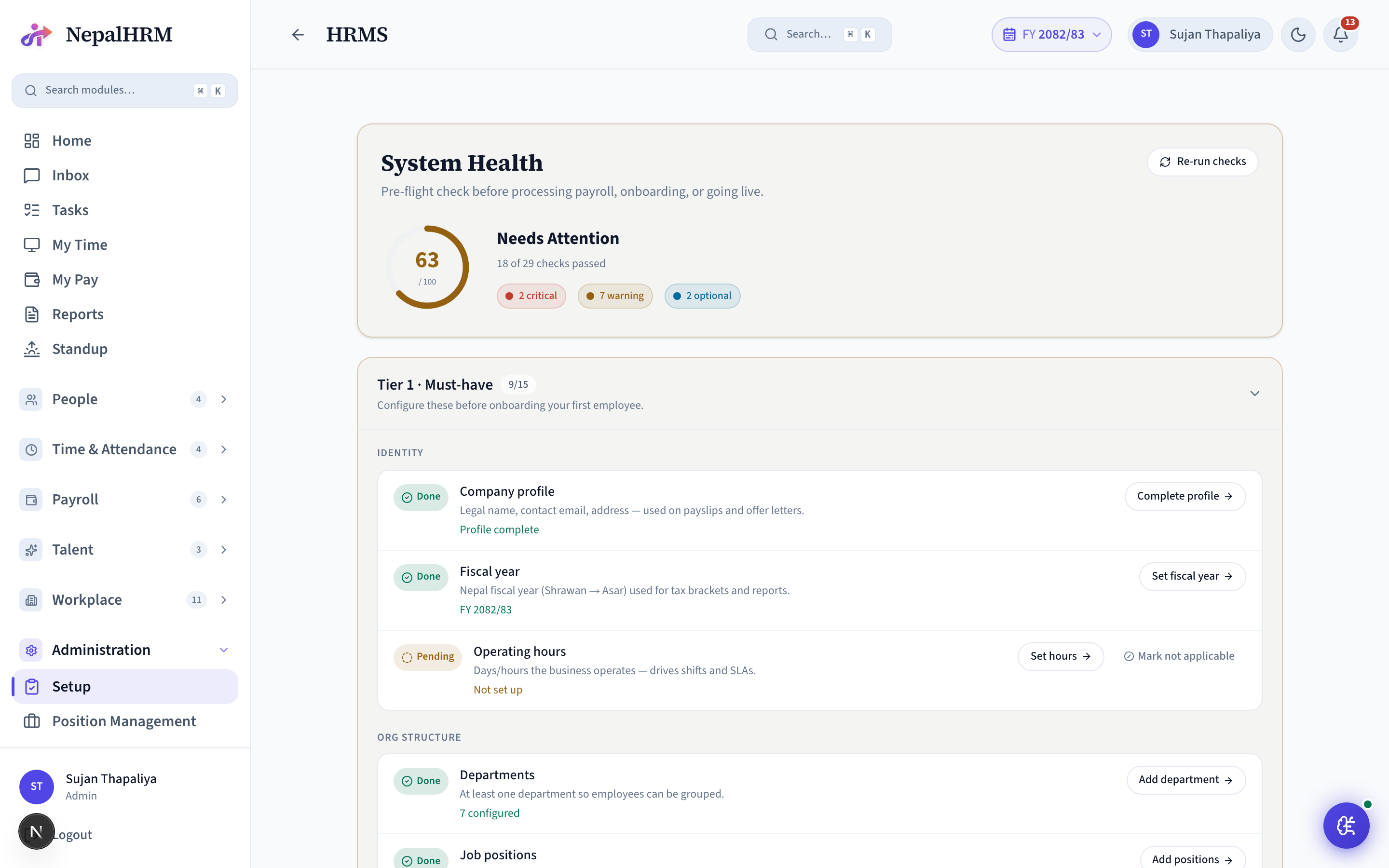Click the NepalHRM logo icon
Screen dimensions: 1389x868
click(x=36, y=35)
